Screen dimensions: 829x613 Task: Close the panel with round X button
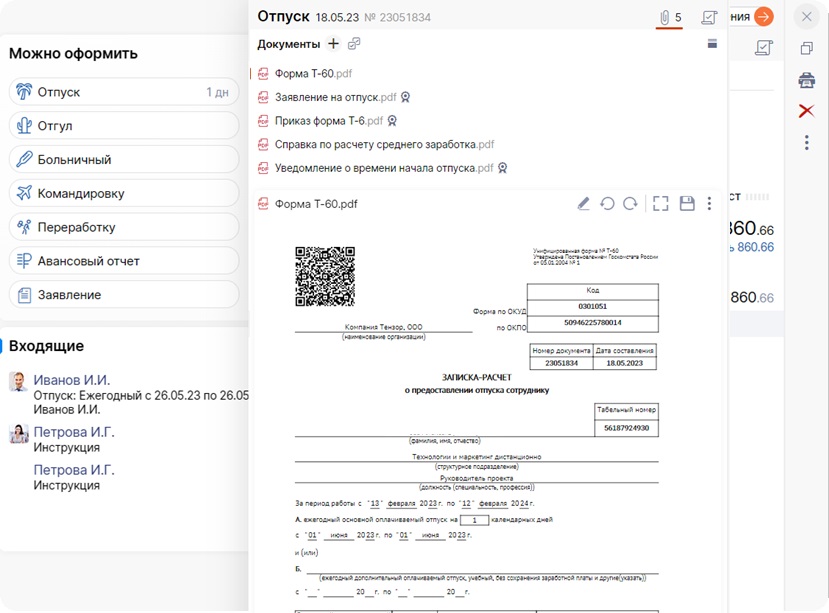pos(806,17)
